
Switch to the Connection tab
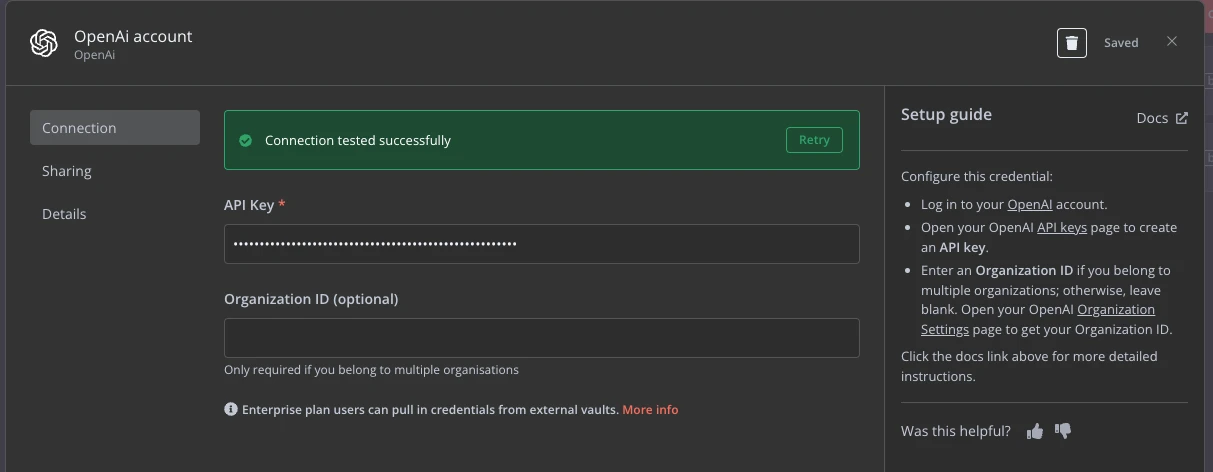(x=115, y=128)
